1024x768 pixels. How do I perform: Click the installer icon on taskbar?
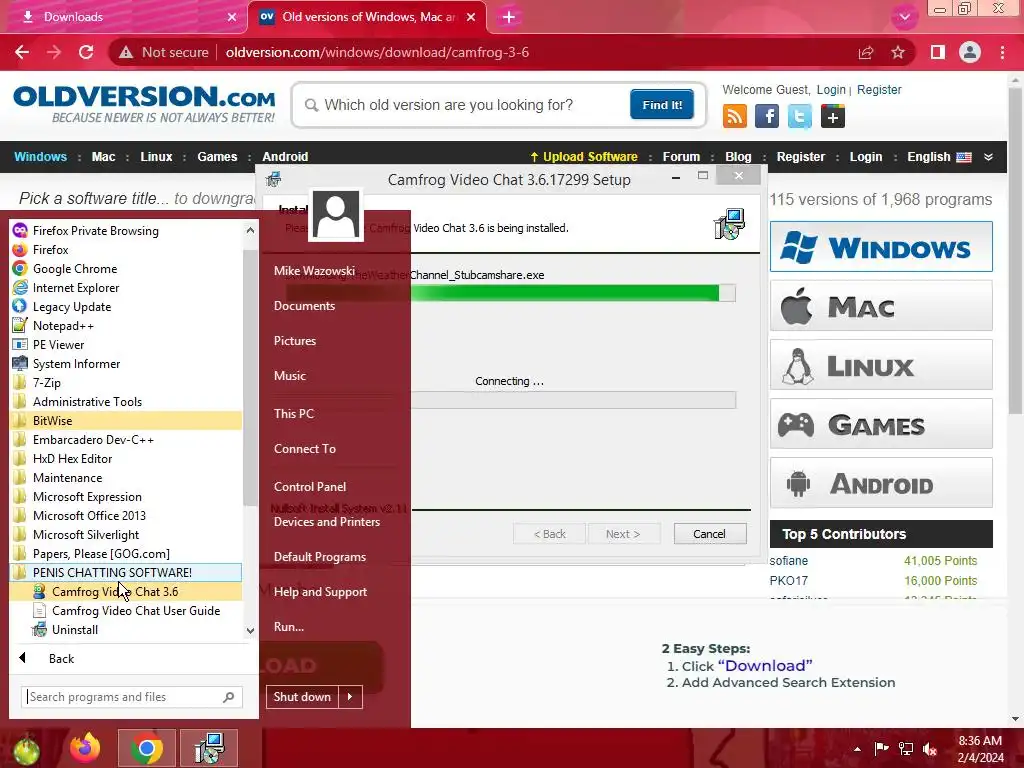[x=209, y=748]
